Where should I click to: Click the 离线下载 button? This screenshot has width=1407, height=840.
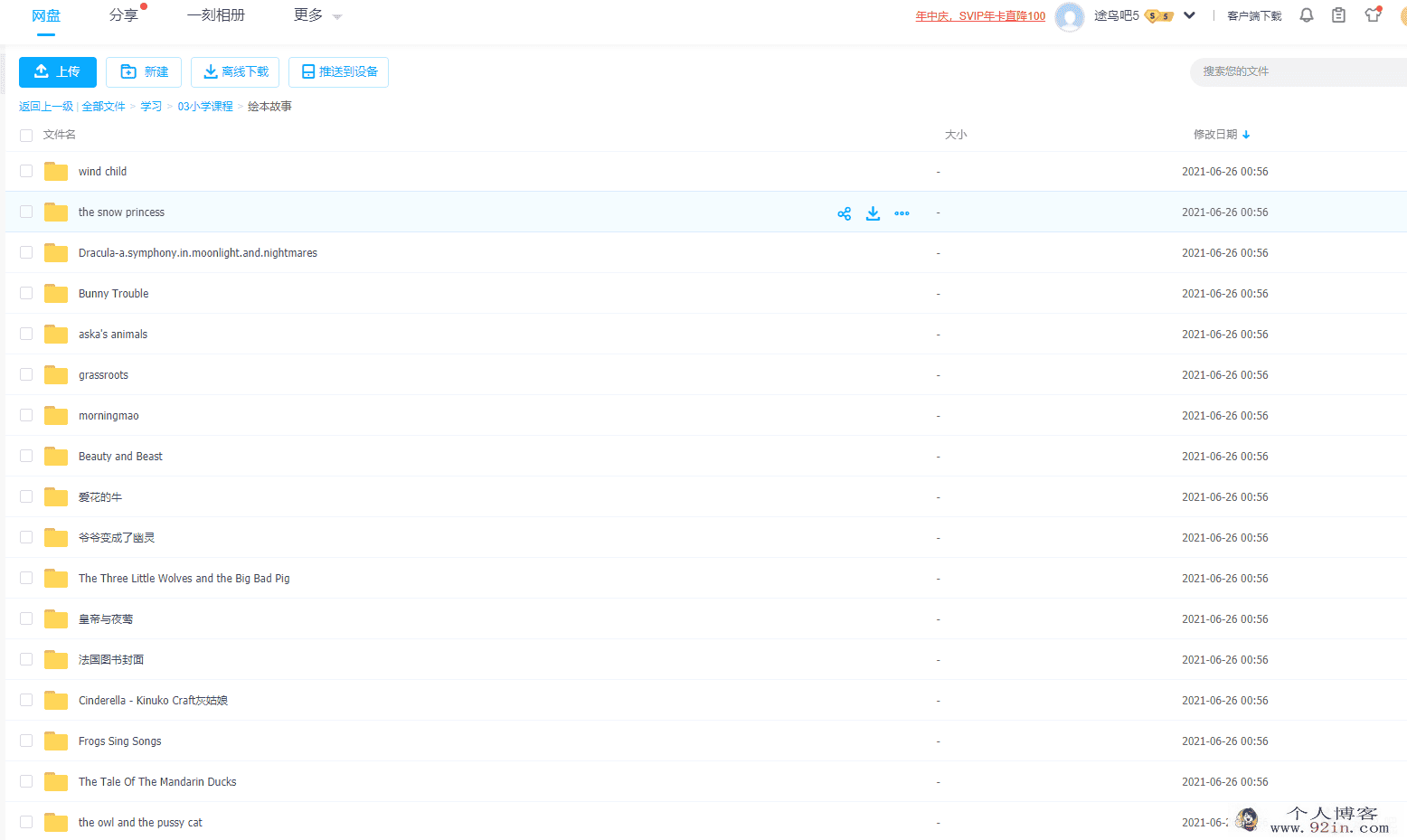coord(235,72)
